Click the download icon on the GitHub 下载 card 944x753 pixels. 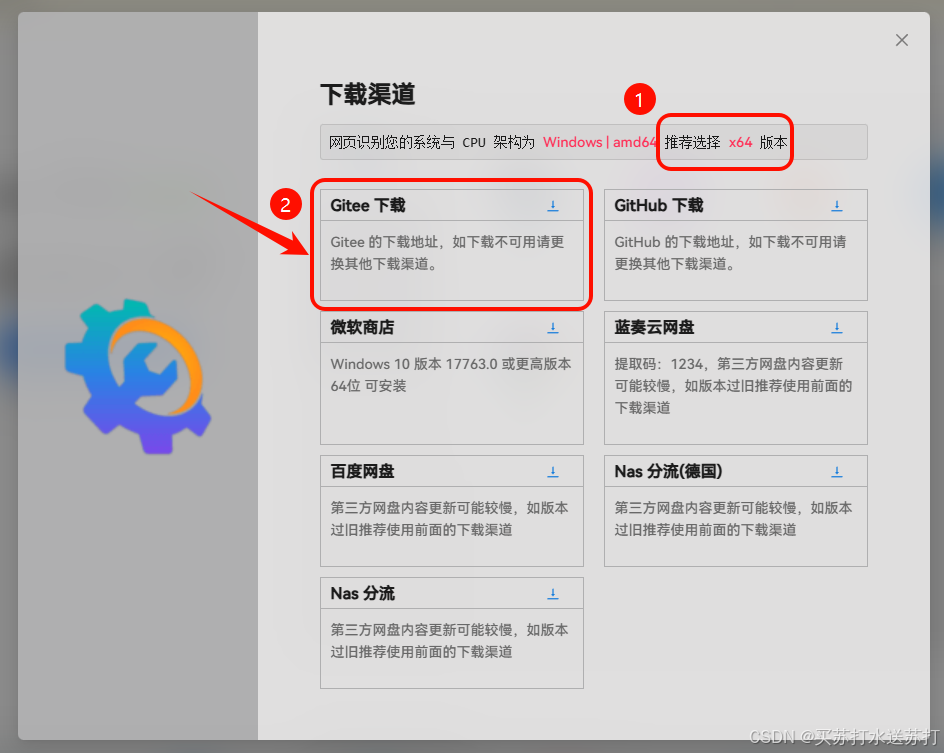(x=836, y=206)
